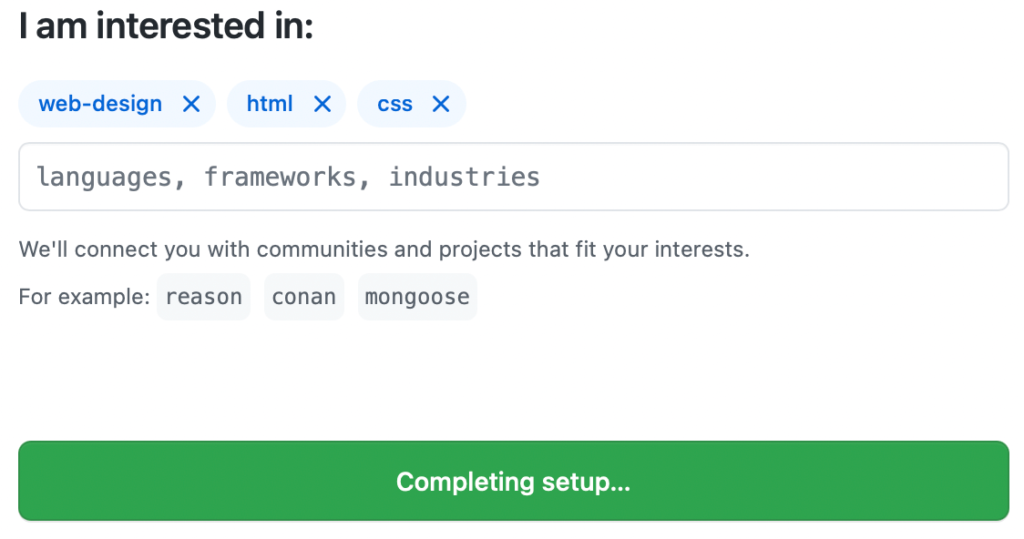The width and height of the screenshot is (1024, 539).
Task: Click the web-design tag label
Action: [100, 104]
